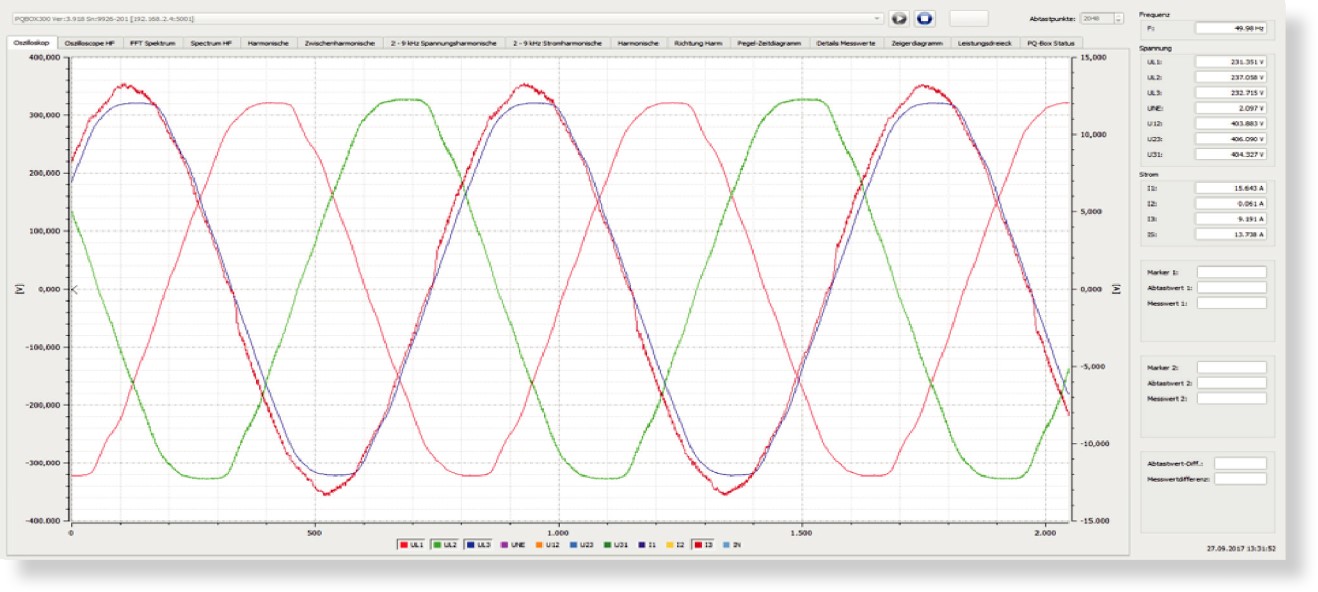This screenshot has height=592, width=1318.
Task: Click the UNE value 2.097 V
Action: coord(1231,108)
